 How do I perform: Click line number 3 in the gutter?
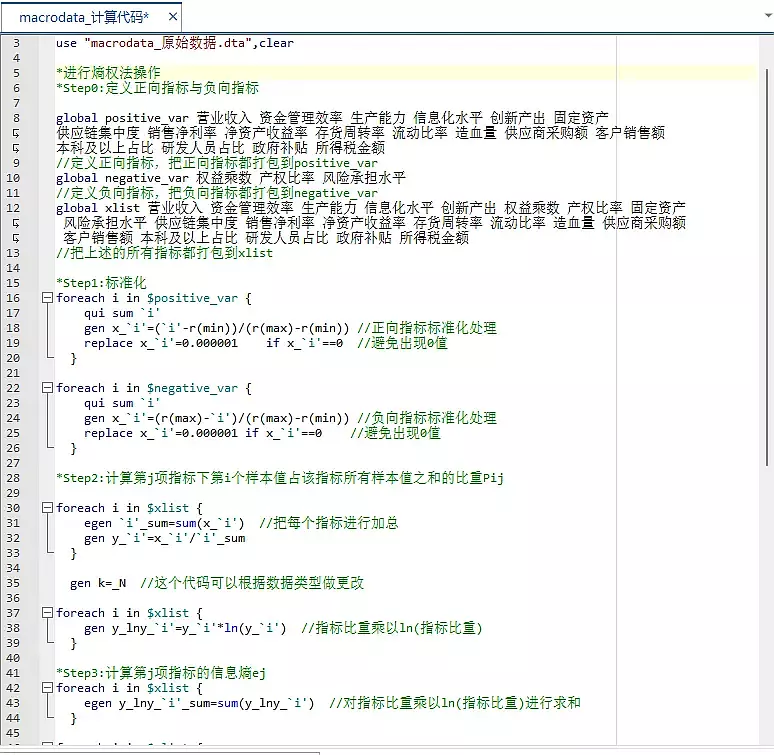16,43
